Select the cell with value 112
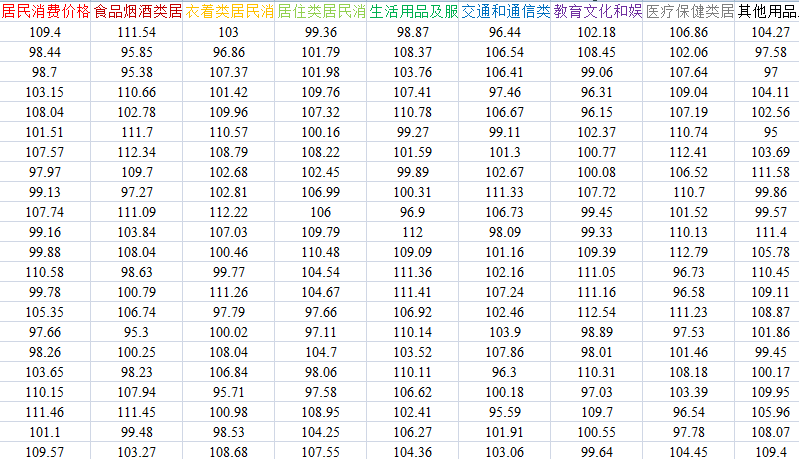The height and width of the screenshot is (459, 799). [413, 232]
